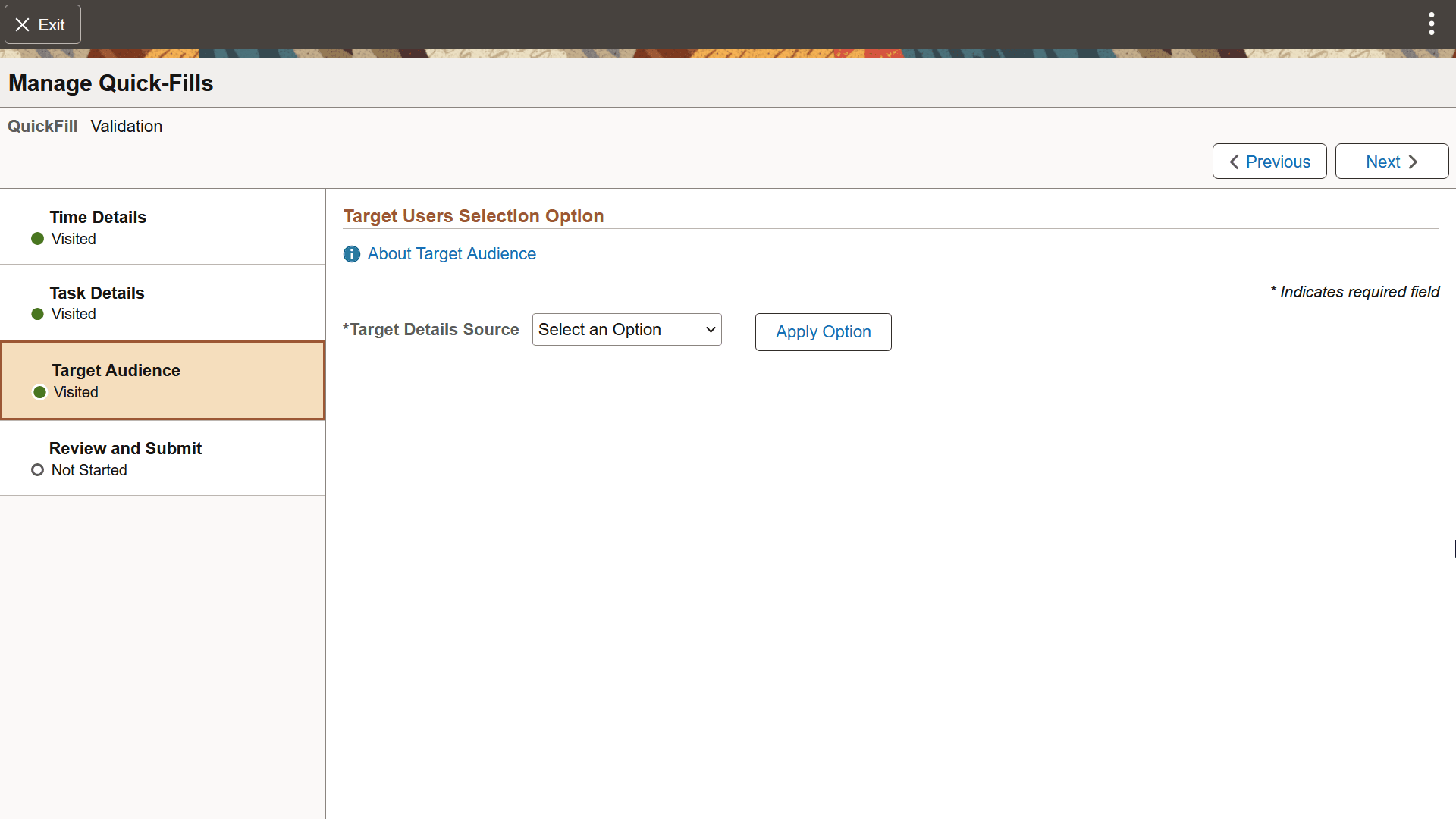Screen dimensions: 1456x819
Task: Switch to the QuickFill tab
Action: (x=42, y=126)
